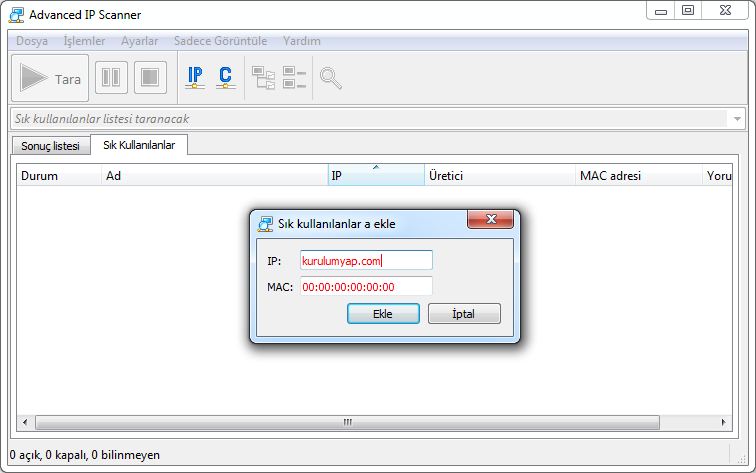Open the Dosya menu

[32, 41]
